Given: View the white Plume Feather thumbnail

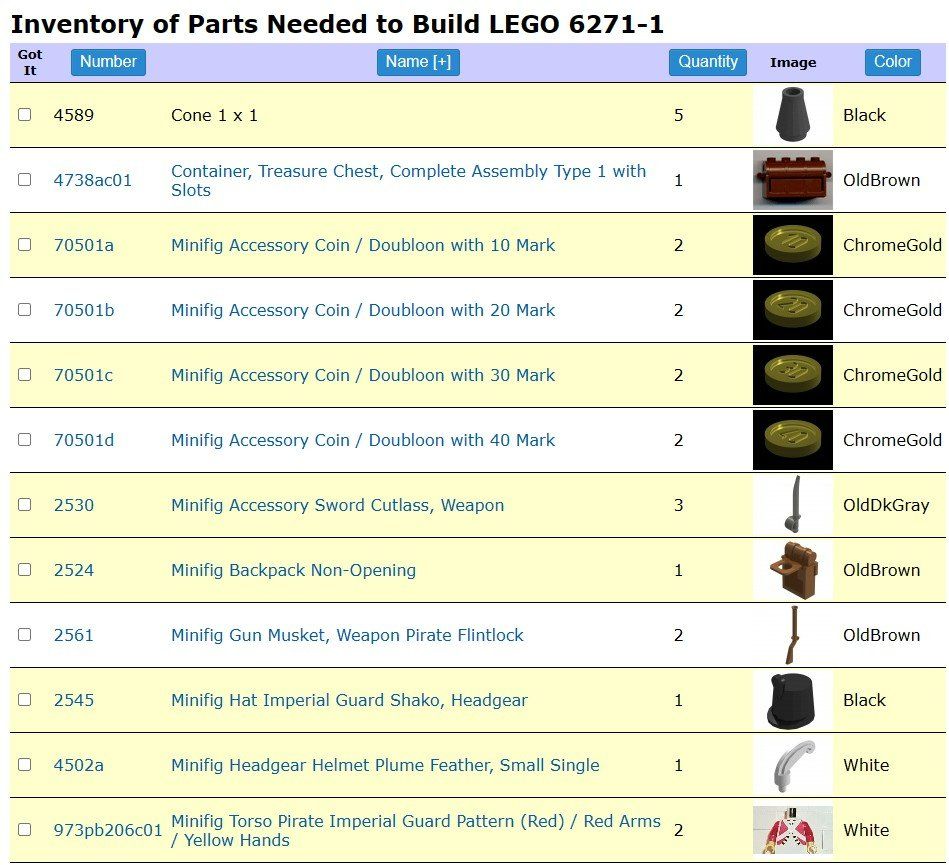Looking at the screenshot, I should point(793,765).
